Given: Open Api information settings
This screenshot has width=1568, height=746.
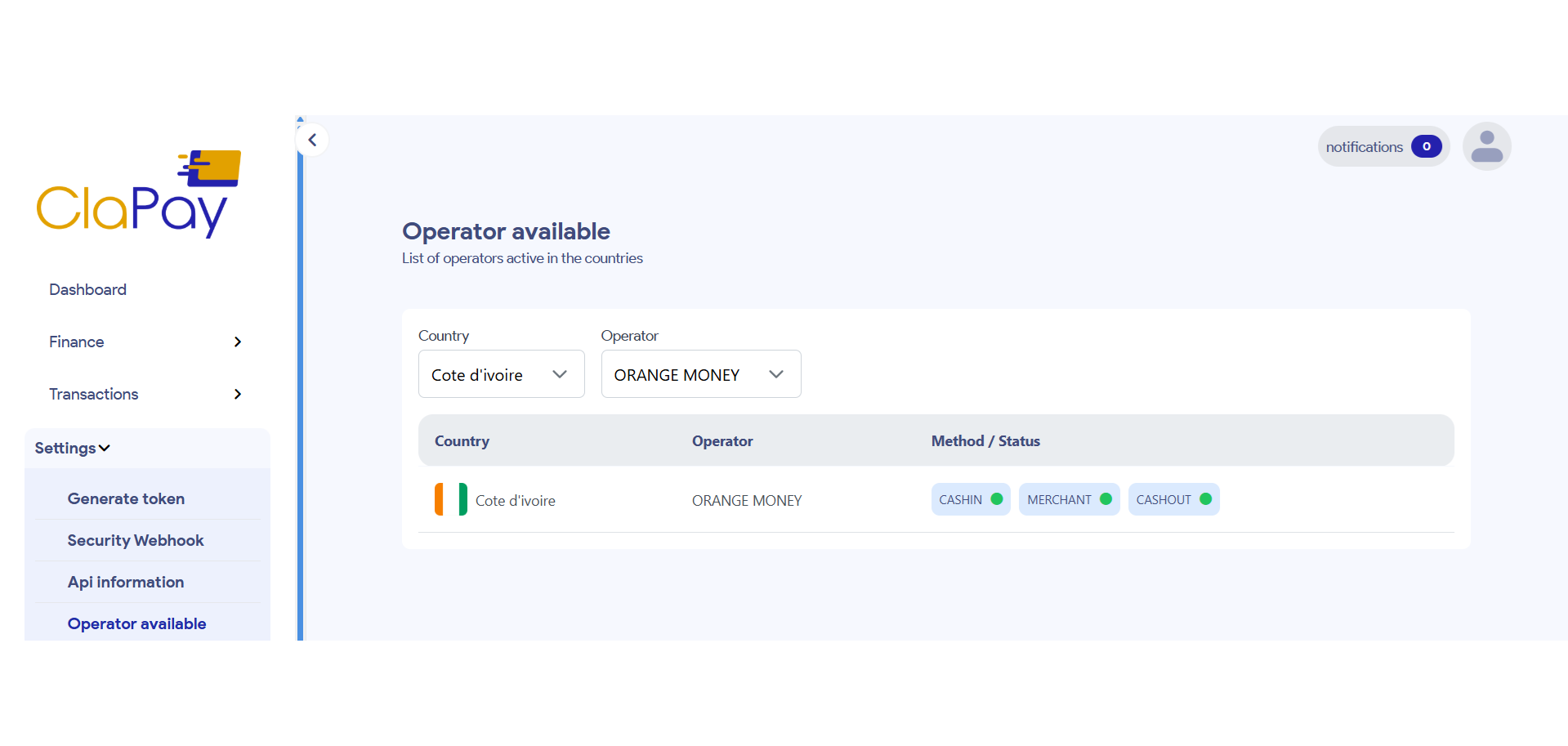Looking at the screenshot, I should pos(125,582).
